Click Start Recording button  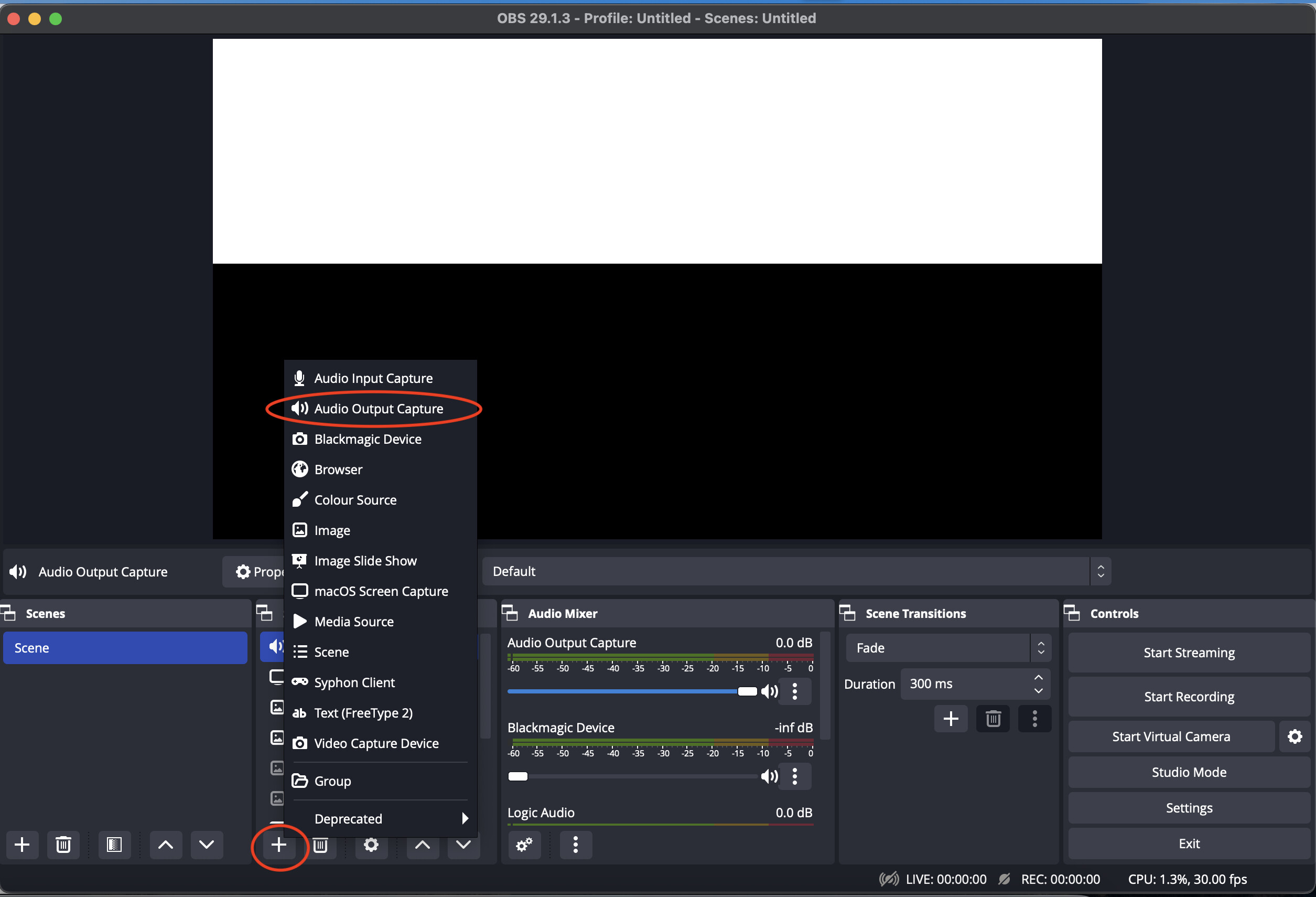tap(1189, 697)
